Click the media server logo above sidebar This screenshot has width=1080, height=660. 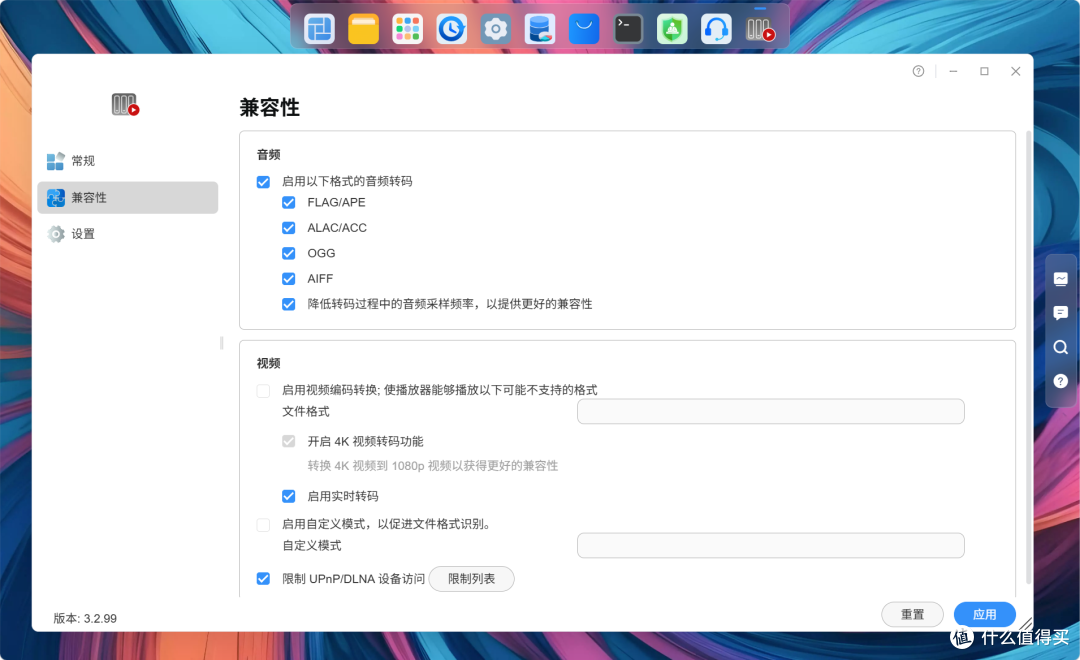[x=125, y=105]
